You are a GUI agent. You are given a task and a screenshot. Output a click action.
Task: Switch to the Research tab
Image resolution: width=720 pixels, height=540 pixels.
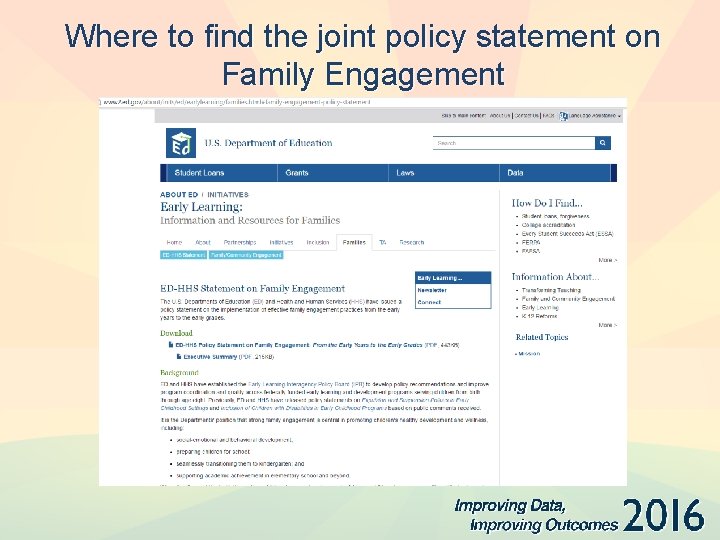[x=411, y=242]
